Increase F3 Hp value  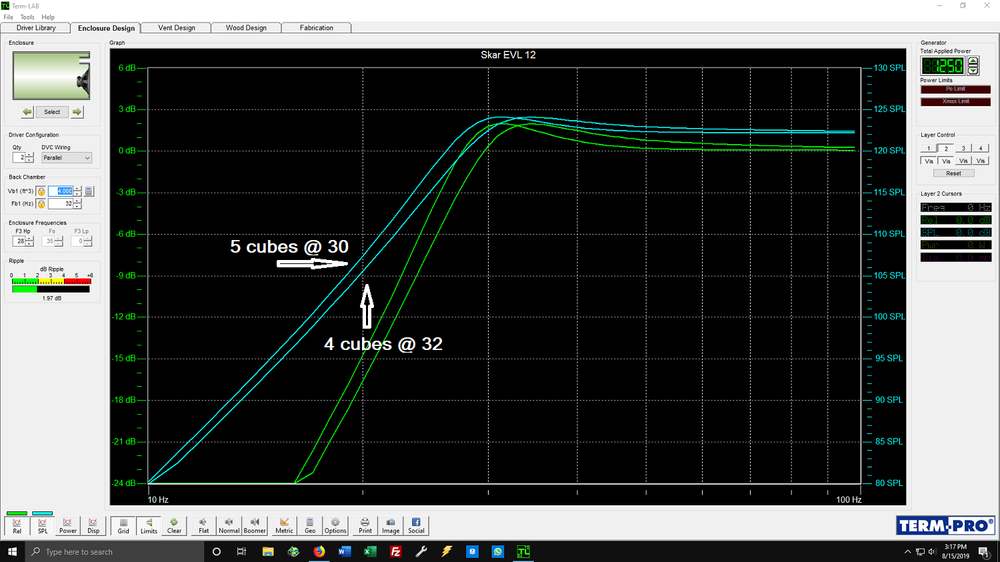click(x=29, y=239)
